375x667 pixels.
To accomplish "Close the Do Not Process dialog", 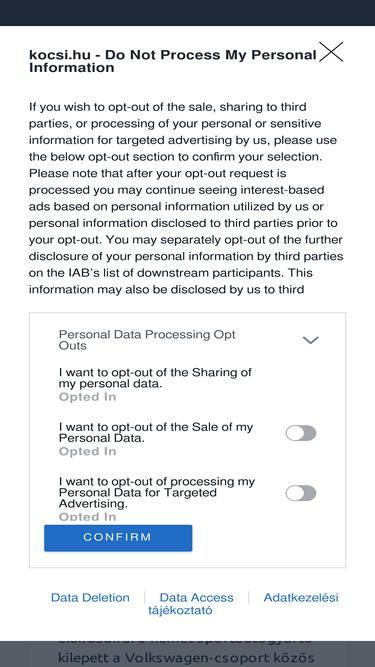I will [331, 52].
